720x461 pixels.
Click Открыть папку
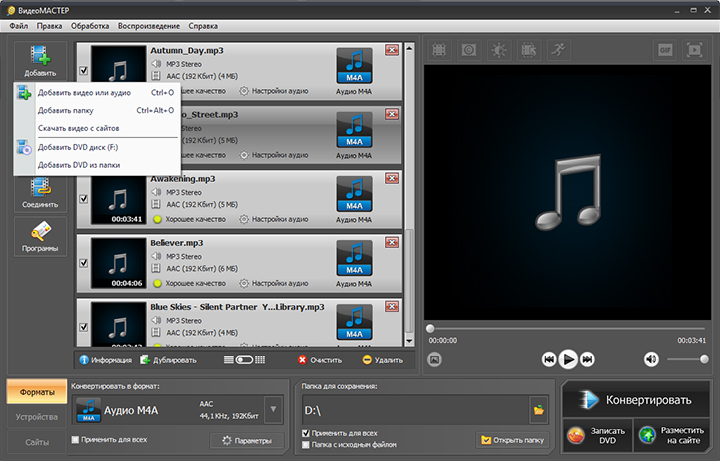point(512,440)
